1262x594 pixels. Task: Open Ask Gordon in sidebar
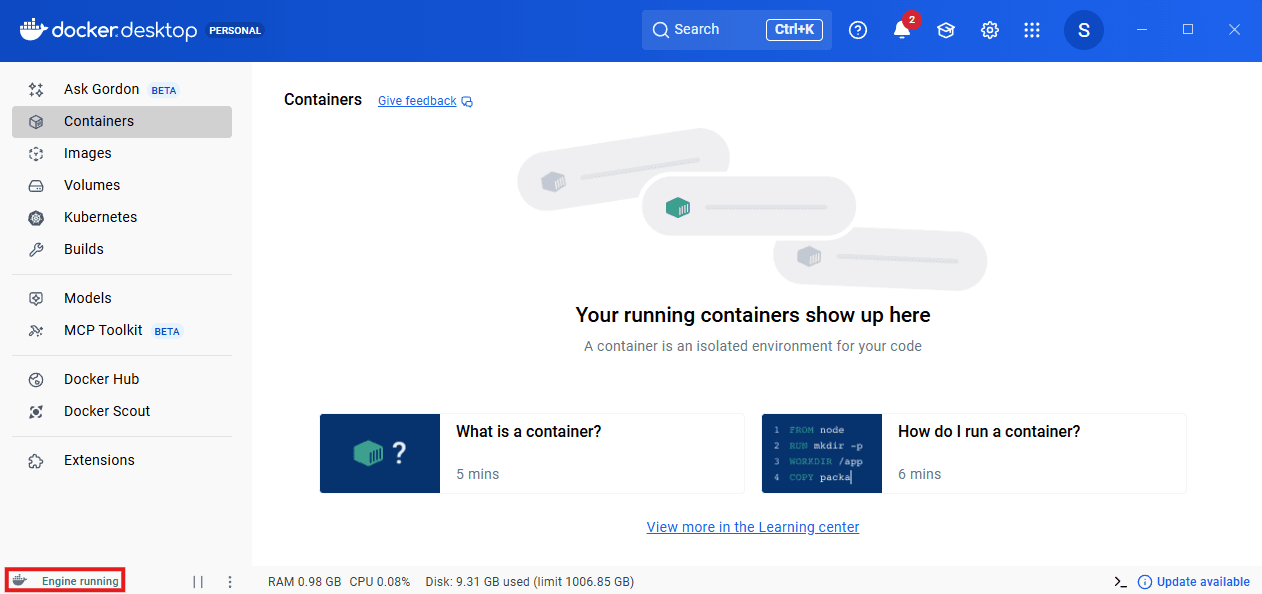(101, 89)
